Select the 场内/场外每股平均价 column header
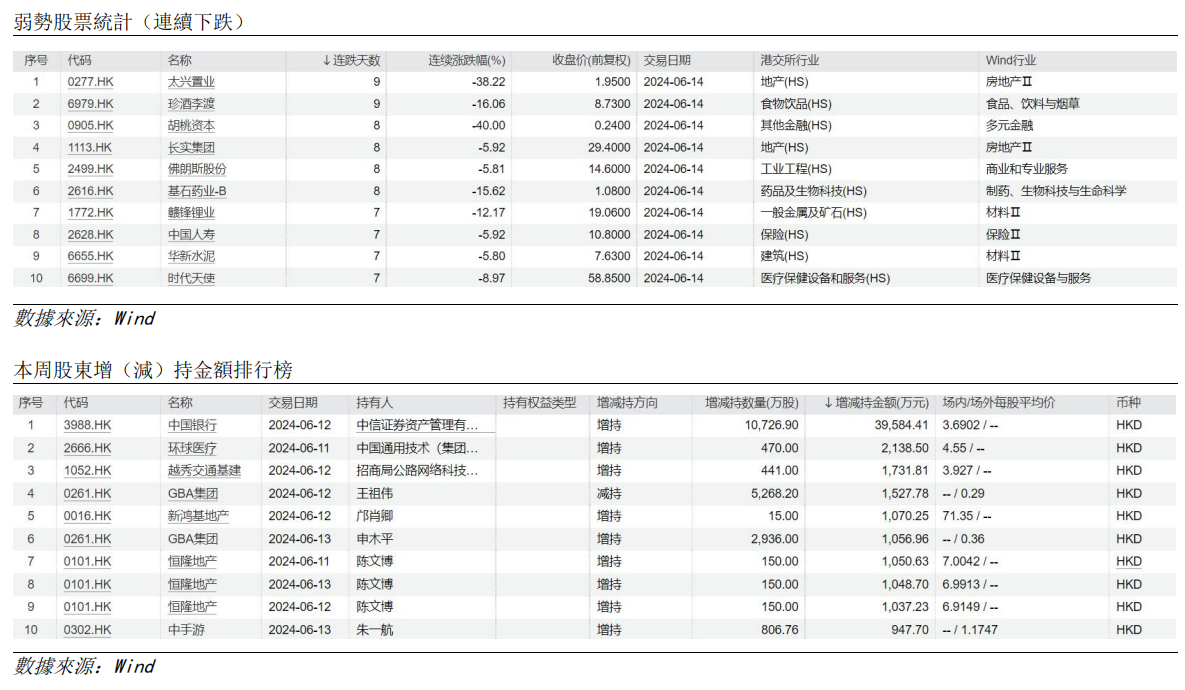The height and width of the screenshot is (690, 1185). click(998, 403)
